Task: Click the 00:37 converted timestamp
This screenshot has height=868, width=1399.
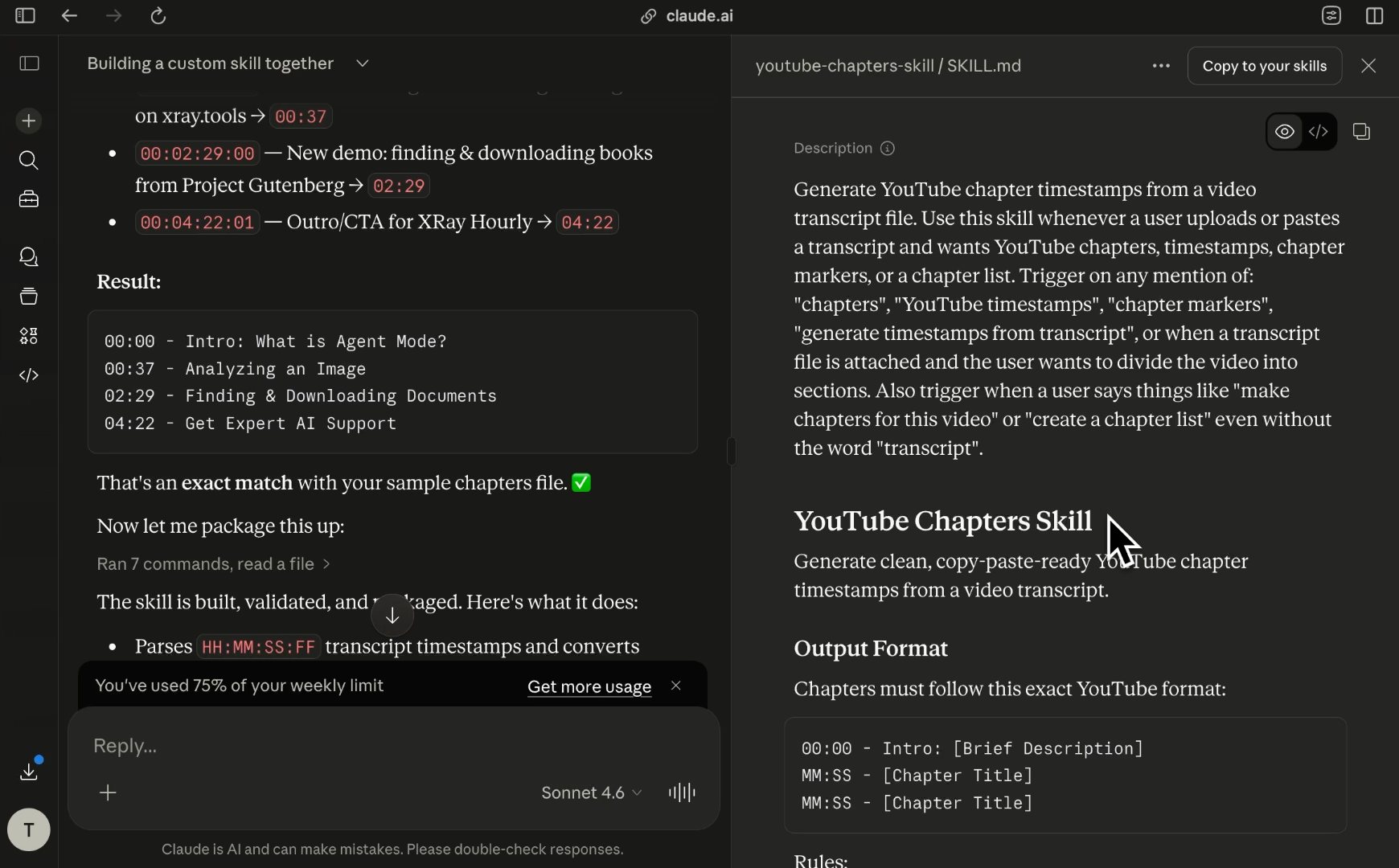Action: point(301,117)
